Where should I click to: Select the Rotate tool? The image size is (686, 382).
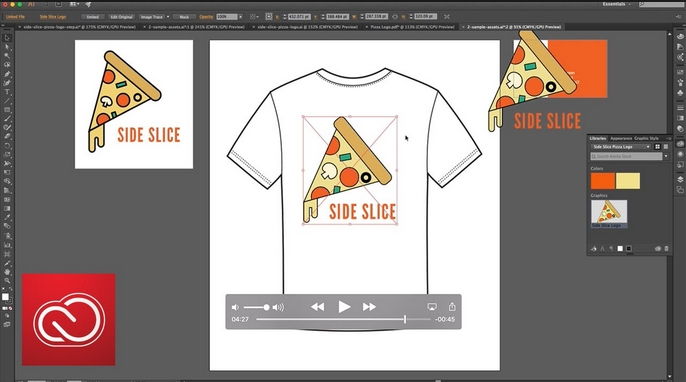[7, 146]
